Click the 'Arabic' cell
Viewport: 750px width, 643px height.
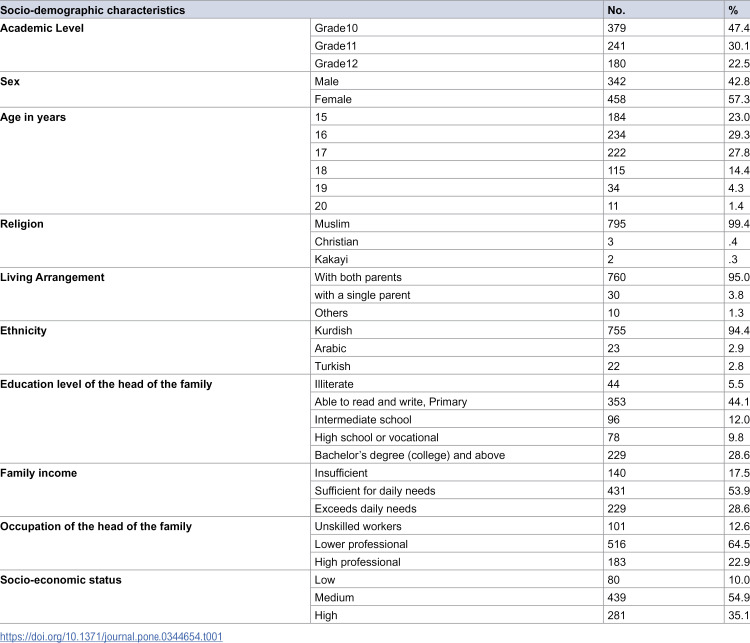click(x=330, y=348)
